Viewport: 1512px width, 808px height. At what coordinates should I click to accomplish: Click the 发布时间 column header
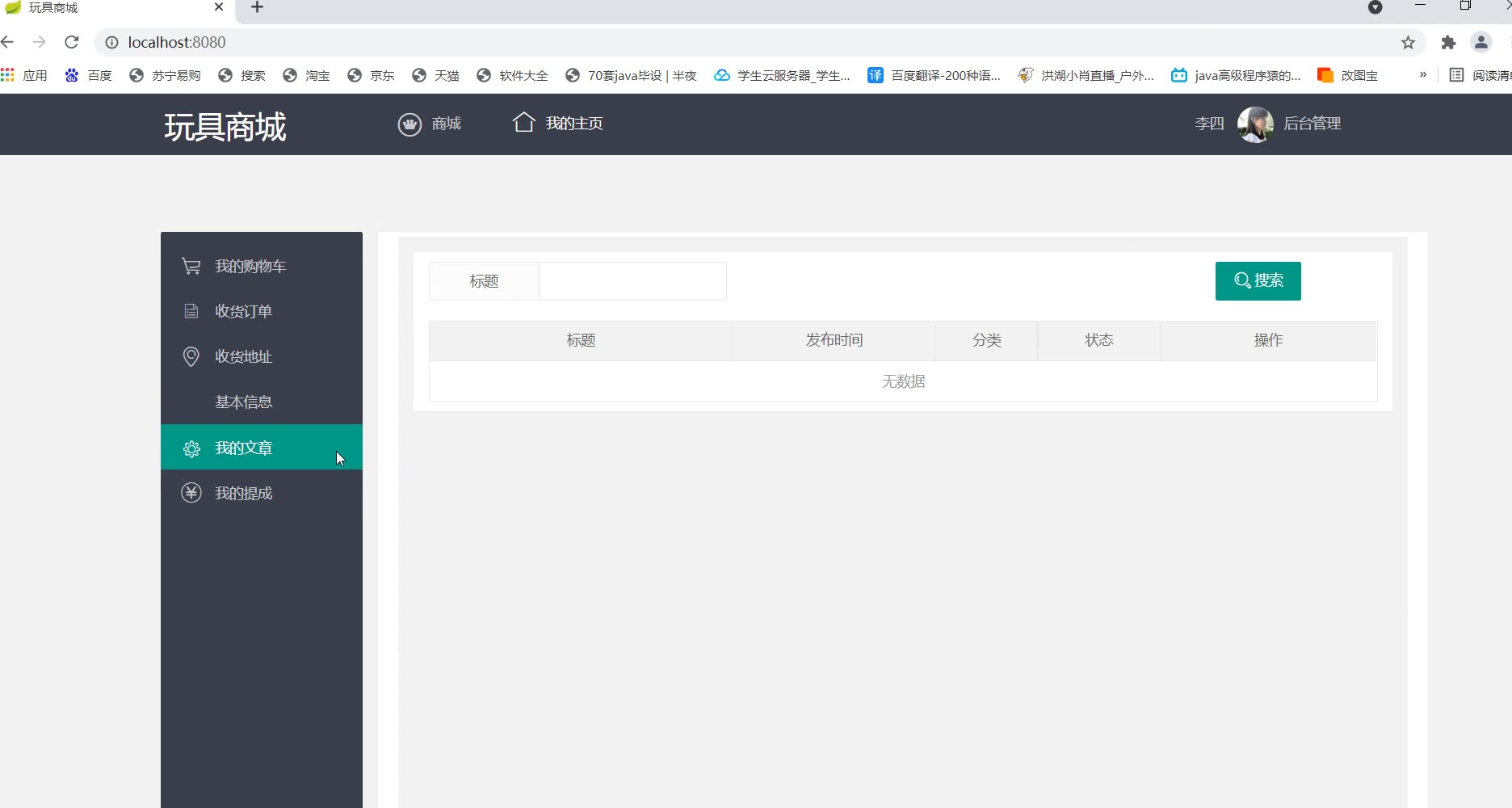(x=834, y=340)
